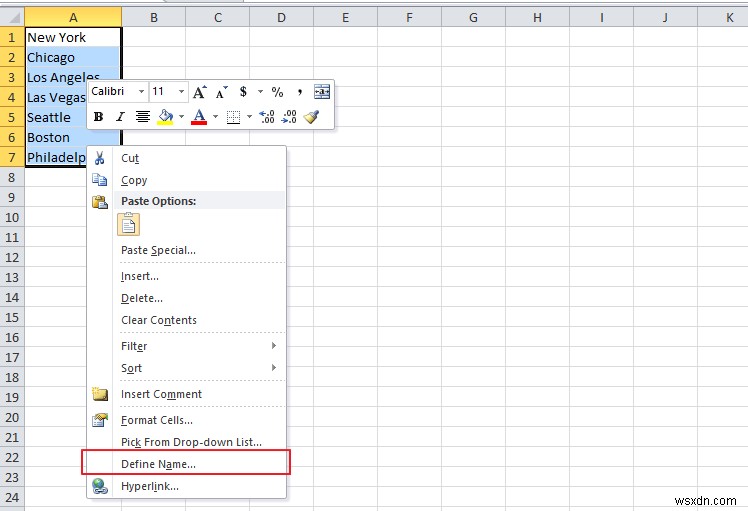Screen dimensions: 748x511
Task: Select row 1 header
Action: pyautogui.click(x=12, y=37)
